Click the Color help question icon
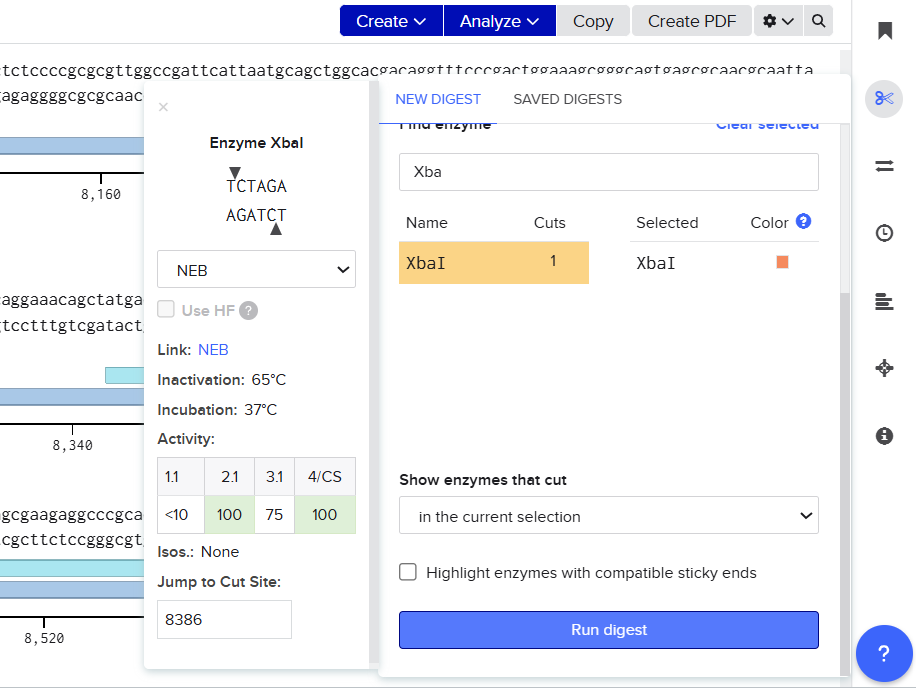This screenshot has height=688, width=916. (x=803, y=221)
